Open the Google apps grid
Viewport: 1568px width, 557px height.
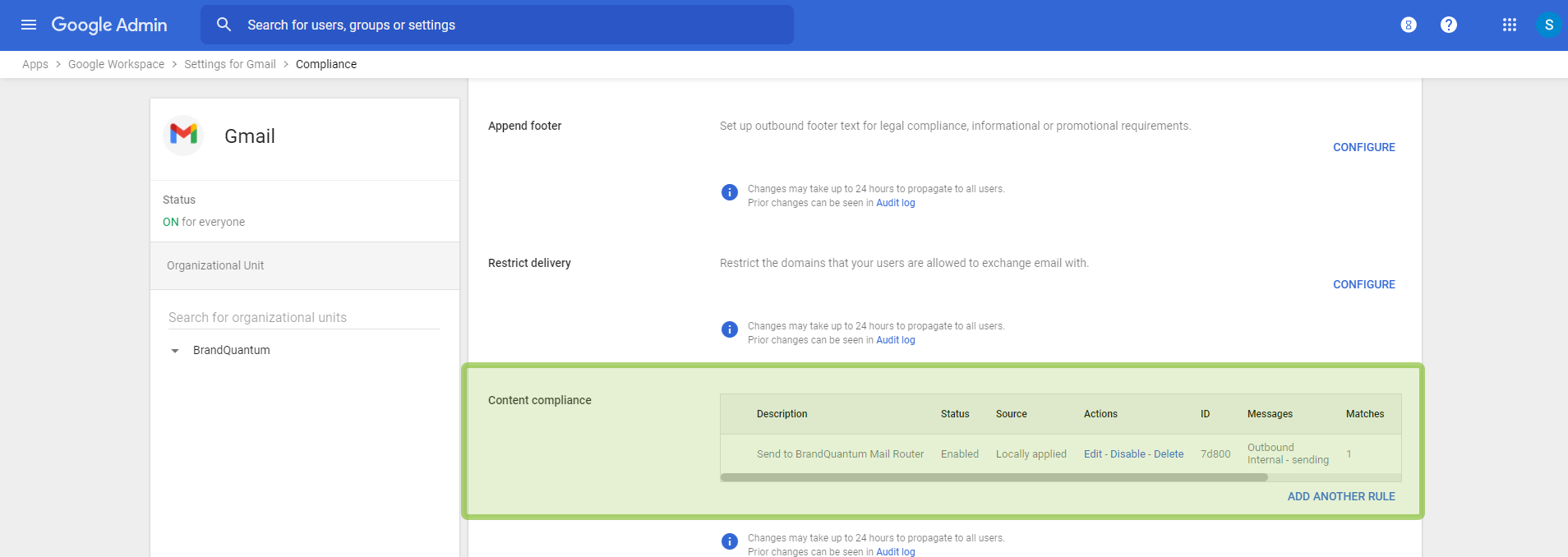[x=1510, y=25]
